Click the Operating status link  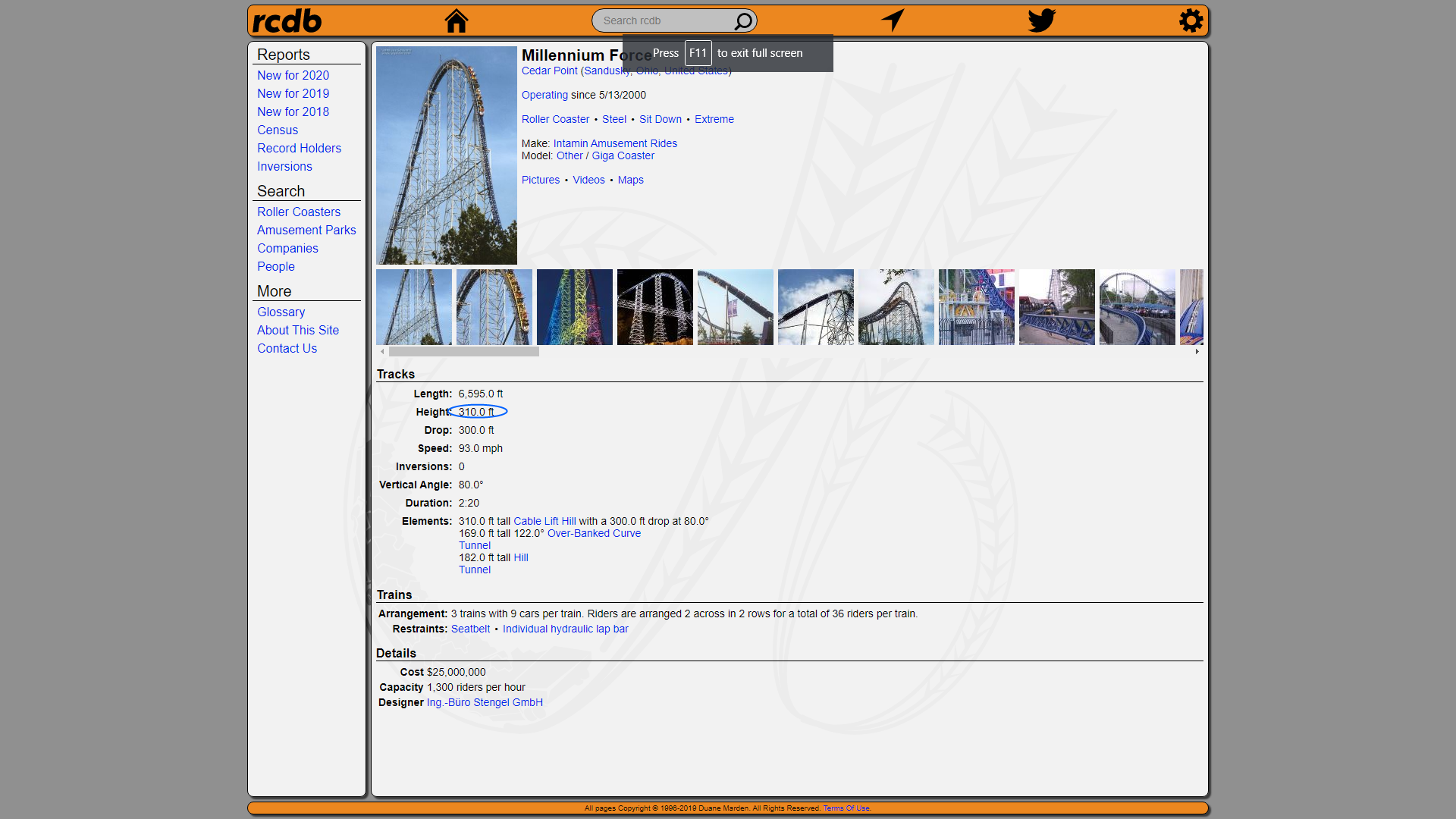pyautogui.click(x=544, y=95)
